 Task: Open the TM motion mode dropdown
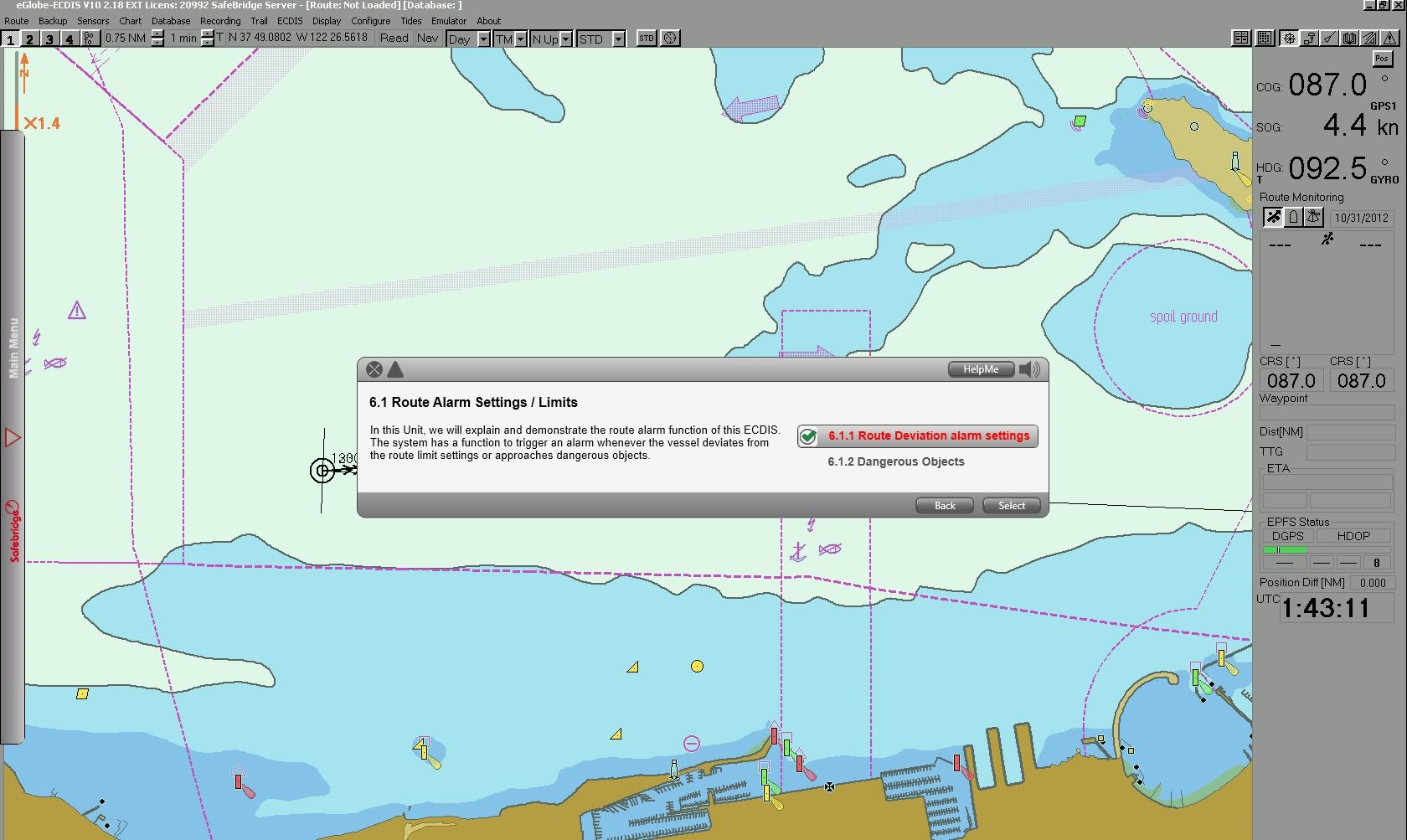pos(520,39)
